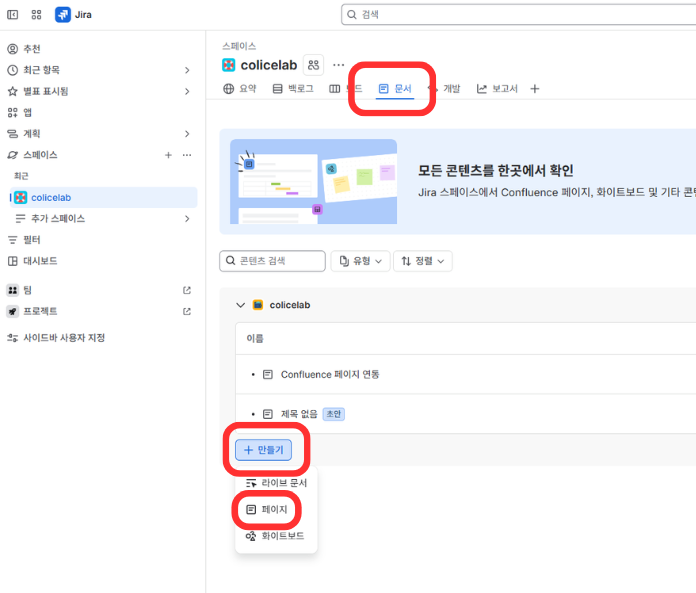Screen dimensions: 696x593
Task: Open Confluence 페이지 연동 page
Action: pyautogui.click(x=330, y=375)
